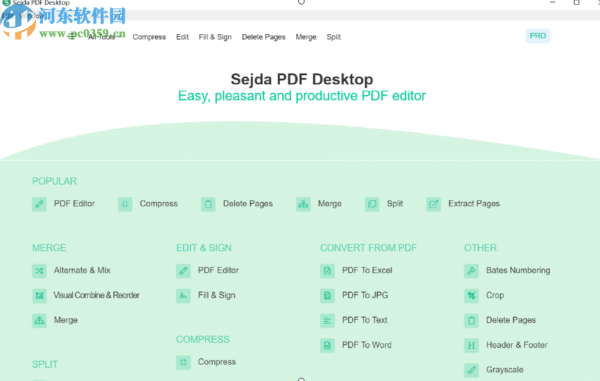This screenshot has height=381, width=600.
Task: Open the Alternate & Mix shuffle icon
Action: click(39, 271)
